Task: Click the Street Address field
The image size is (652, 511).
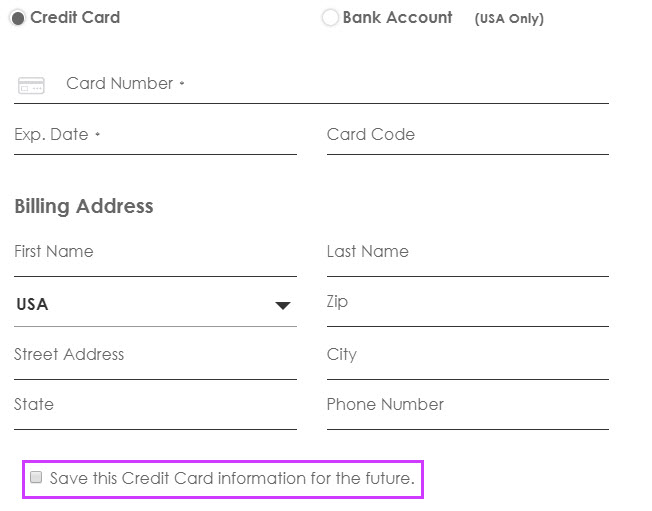Action: pyautogui.click(x=155, y=357)
